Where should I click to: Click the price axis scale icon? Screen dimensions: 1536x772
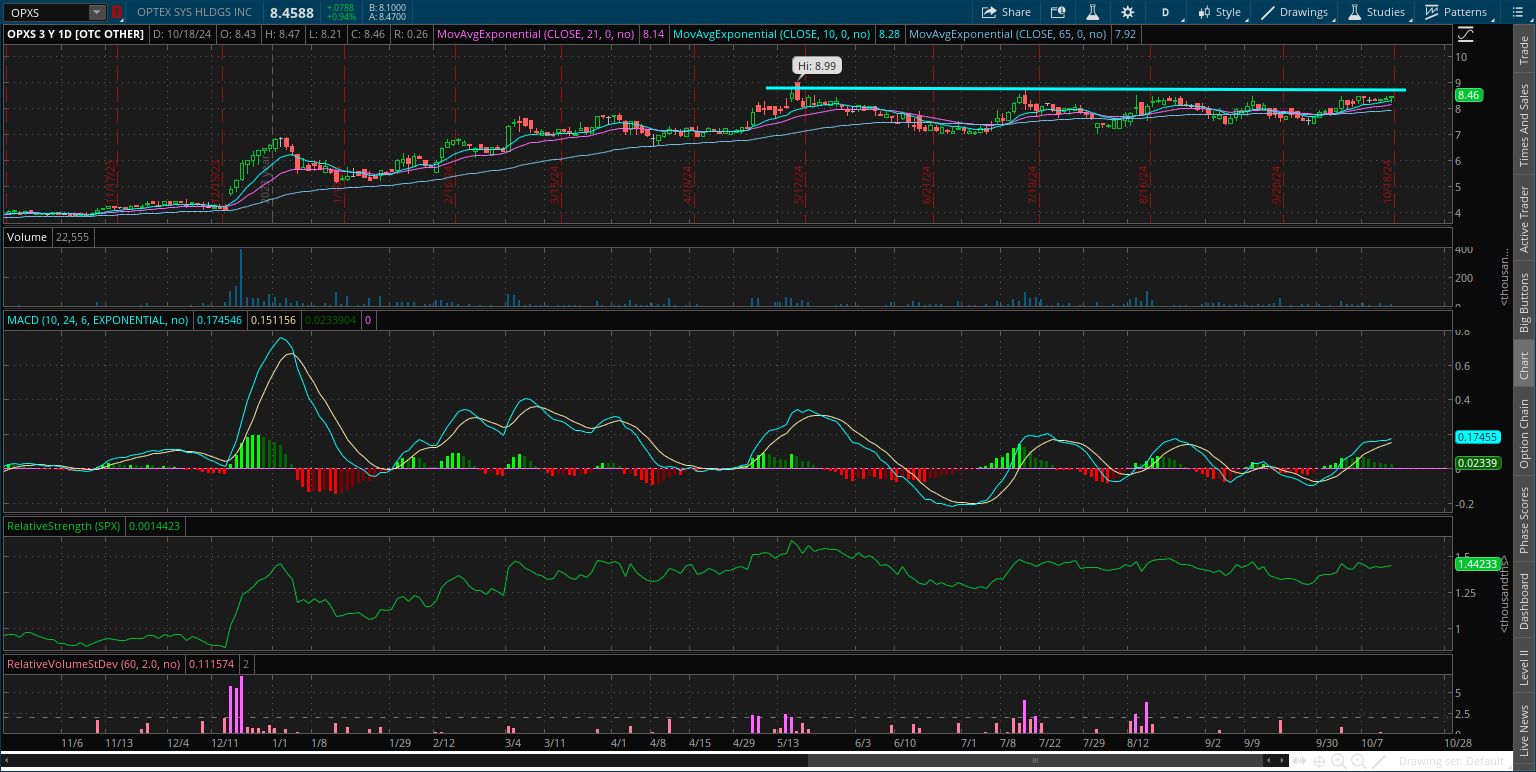coord(1466,33)
